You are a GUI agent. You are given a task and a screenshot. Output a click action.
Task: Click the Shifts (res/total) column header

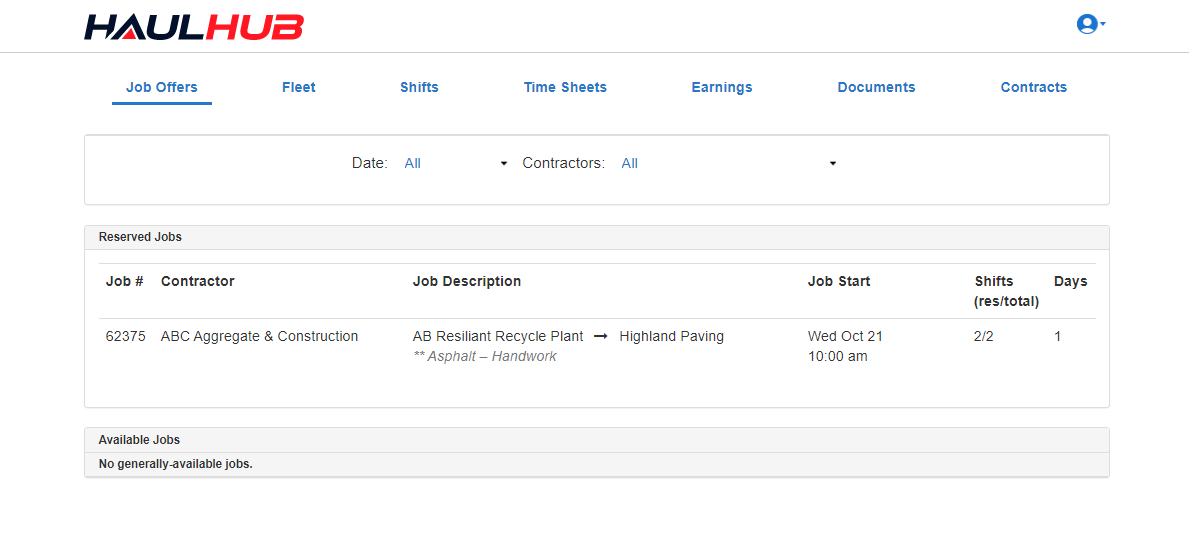tap(1006, 291)
